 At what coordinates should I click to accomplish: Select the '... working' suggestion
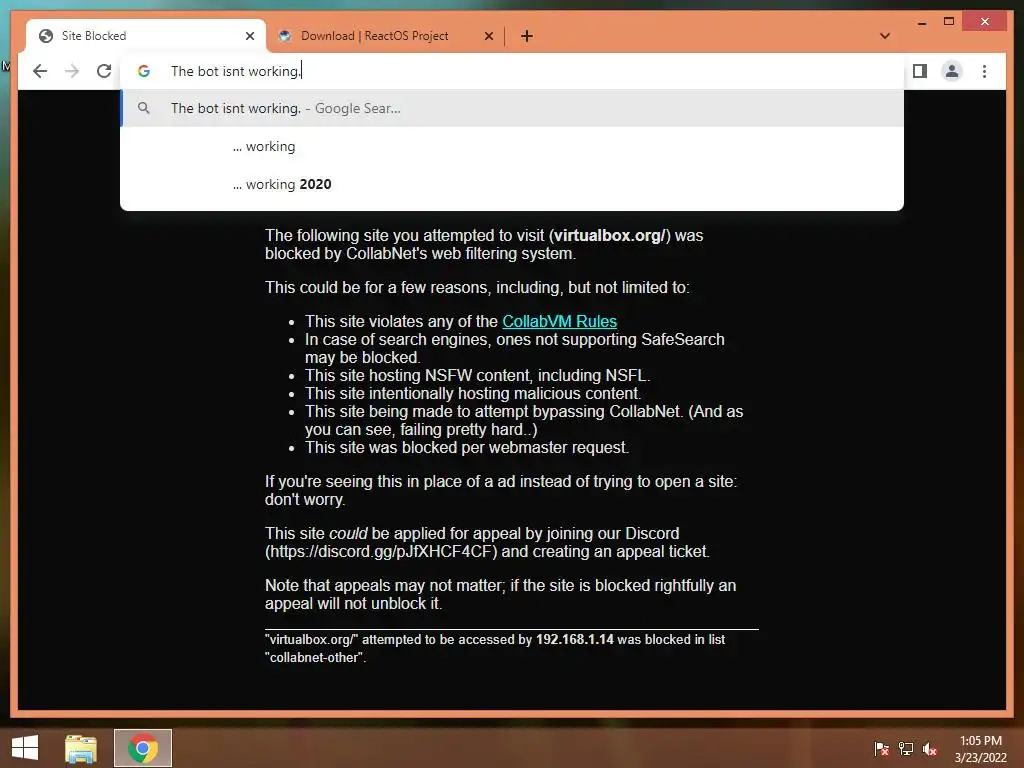click(x=512, y=146)
